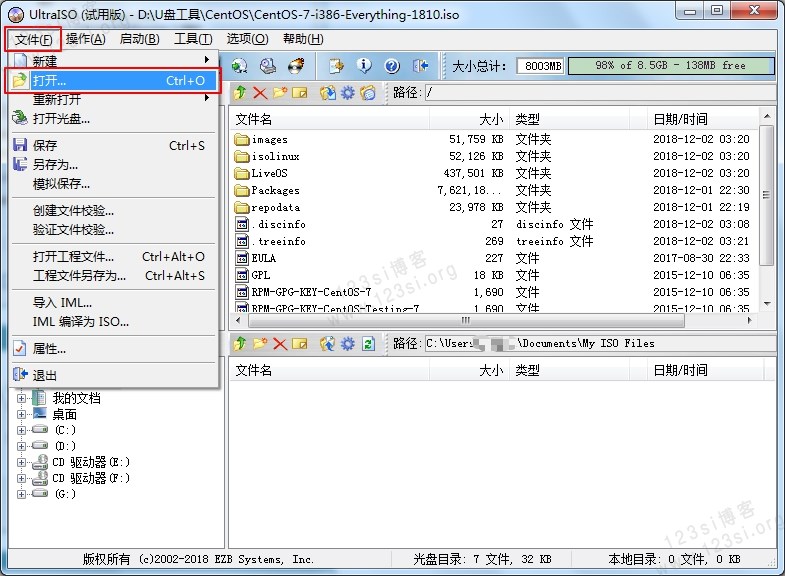Expand the (D:) drive node
Image resolution: width=785 pixels, height=576 pixels.
21,446
